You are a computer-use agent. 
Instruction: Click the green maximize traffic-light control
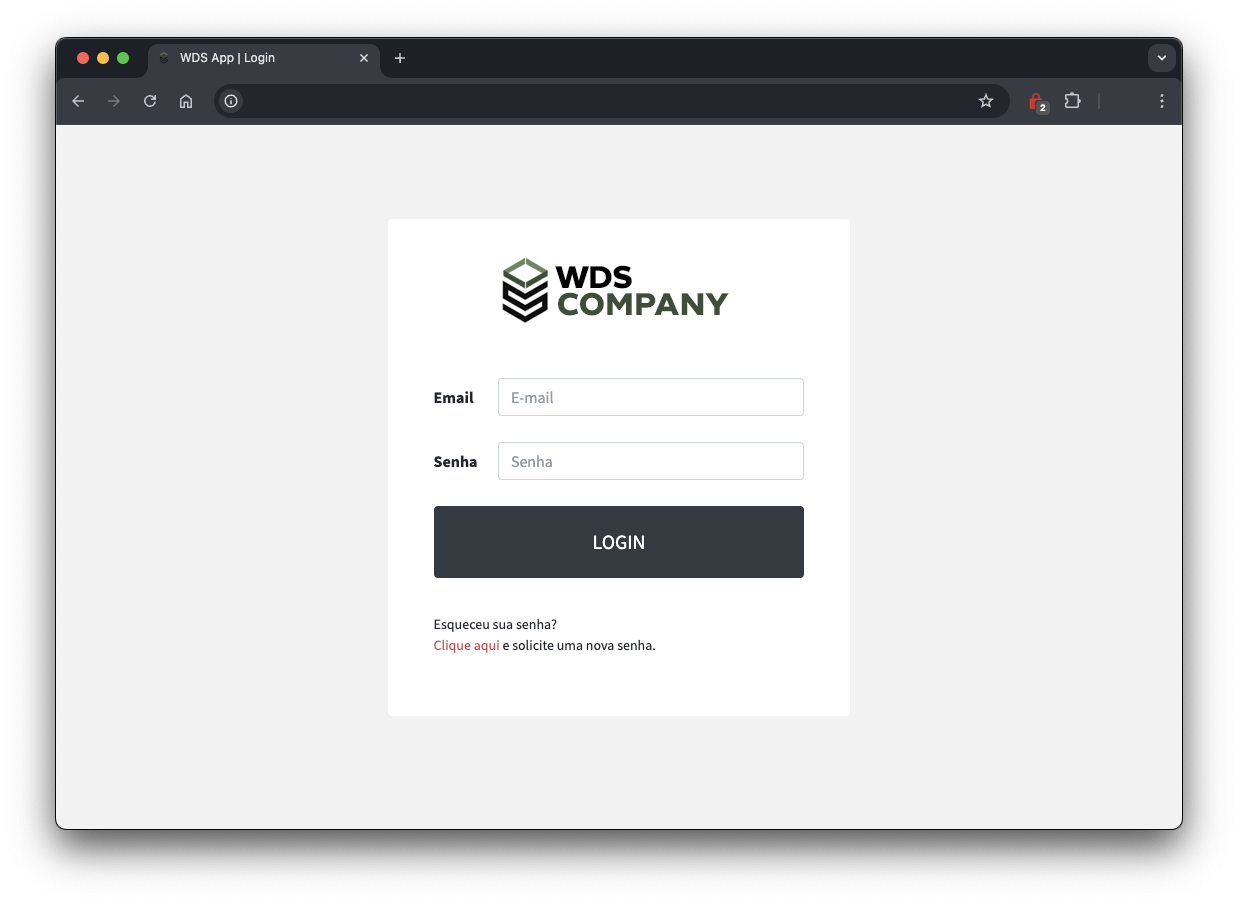point(122,57)
